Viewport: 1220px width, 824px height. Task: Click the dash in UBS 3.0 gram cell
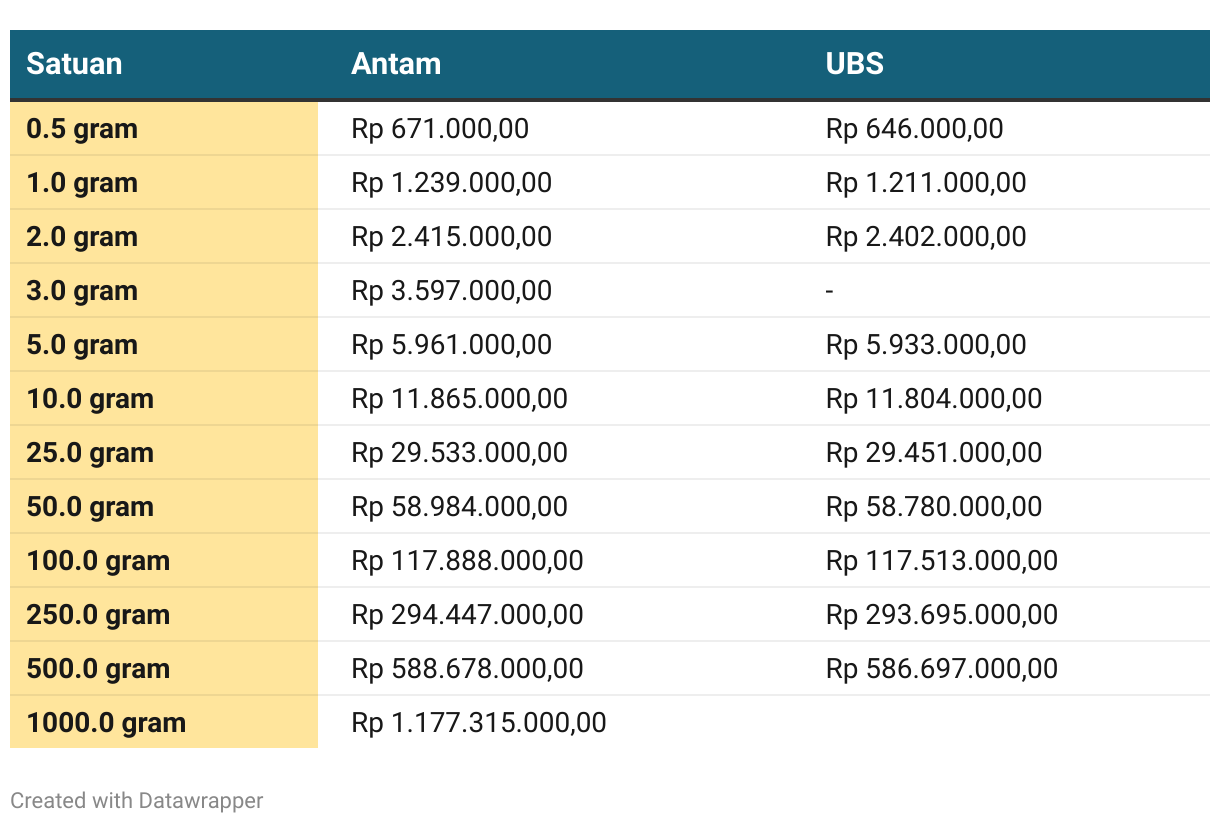[x=830, y=291]
